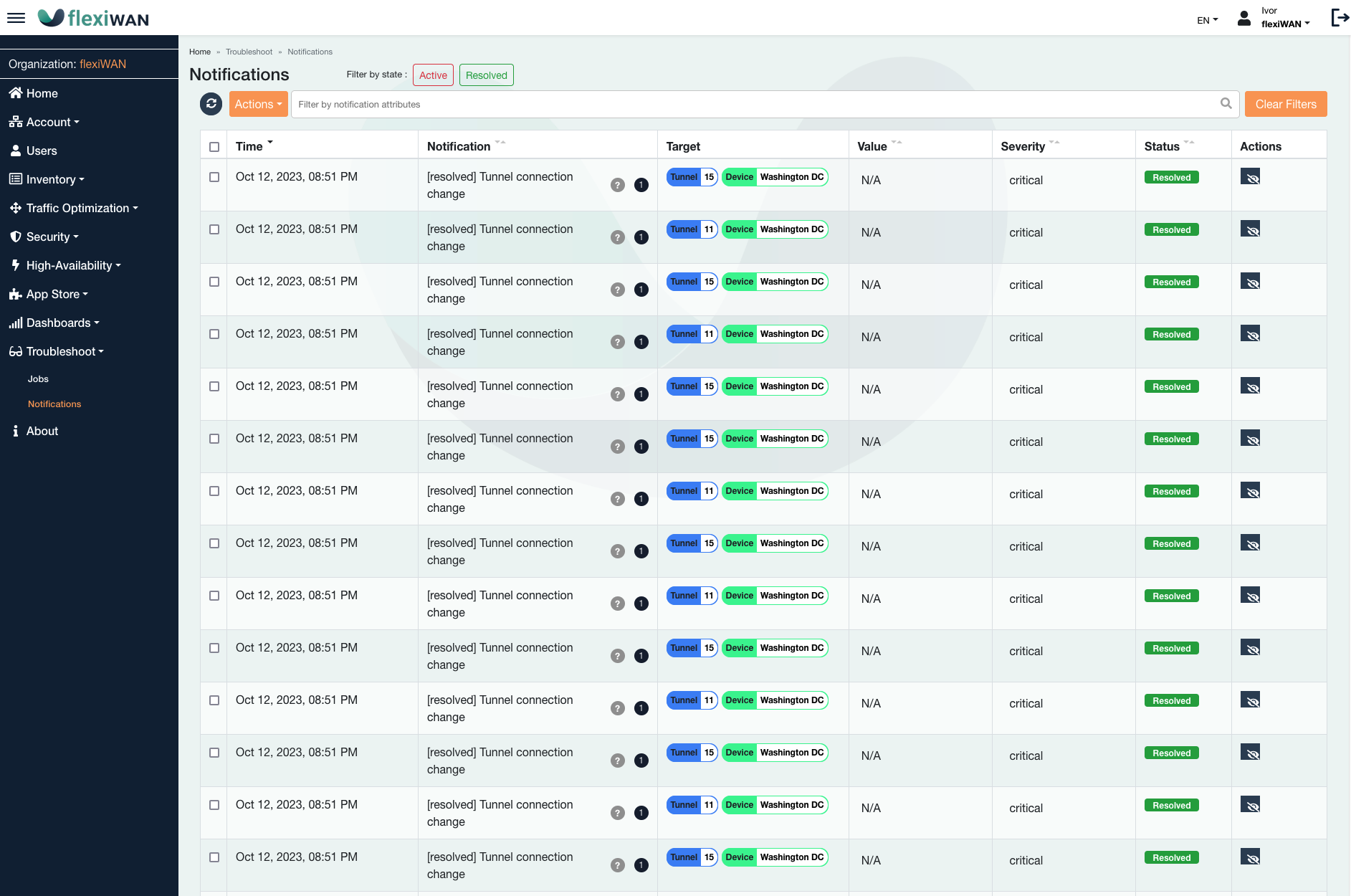
Task: Check the select-all checkbox in header
Action: point(214,147)
